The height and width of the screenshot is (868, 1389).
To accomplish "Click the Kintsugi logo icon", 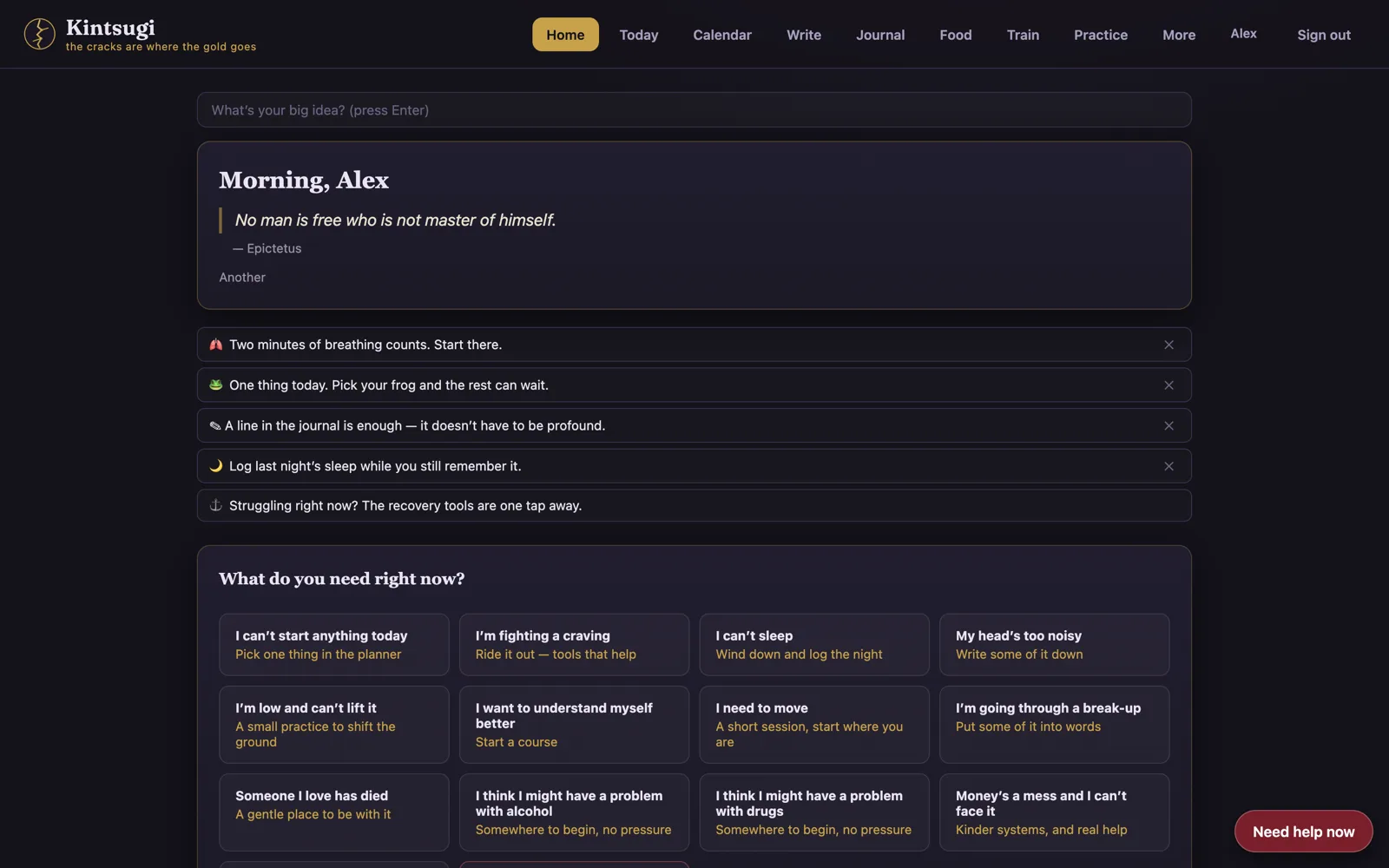I will (39, 34).
